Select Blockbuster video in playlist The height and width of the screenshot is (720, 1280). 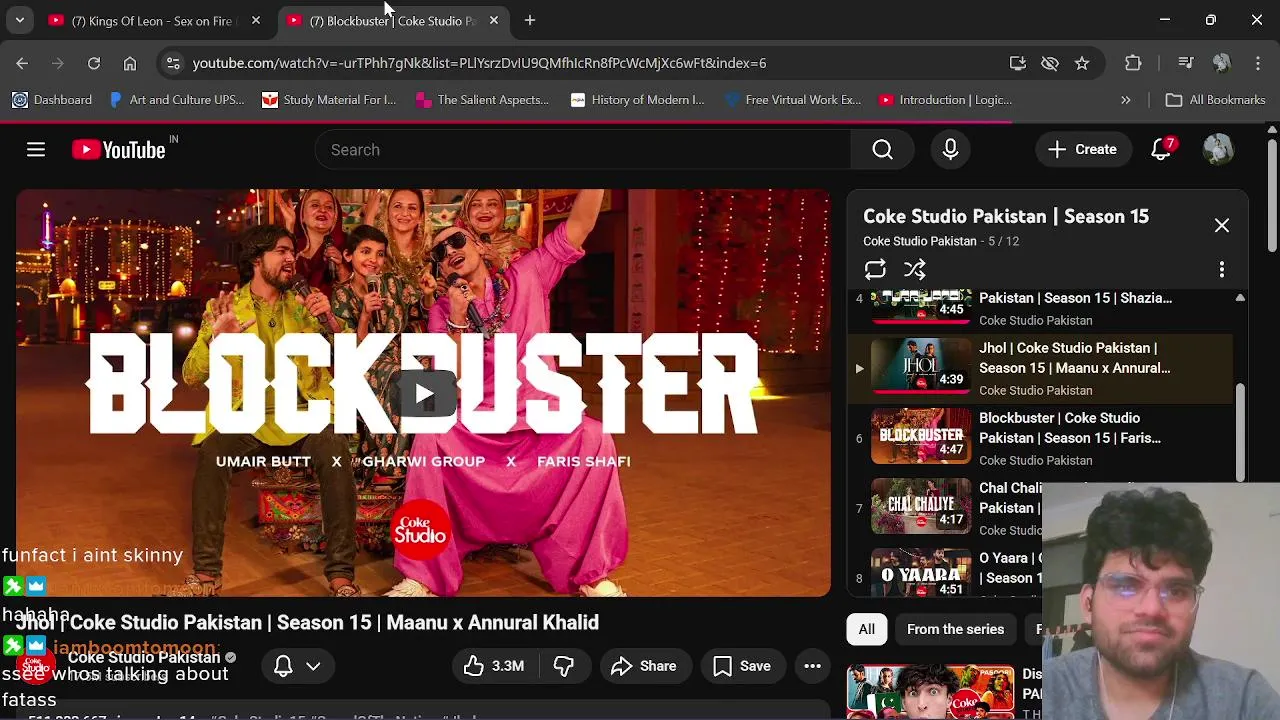[1041, 439]
